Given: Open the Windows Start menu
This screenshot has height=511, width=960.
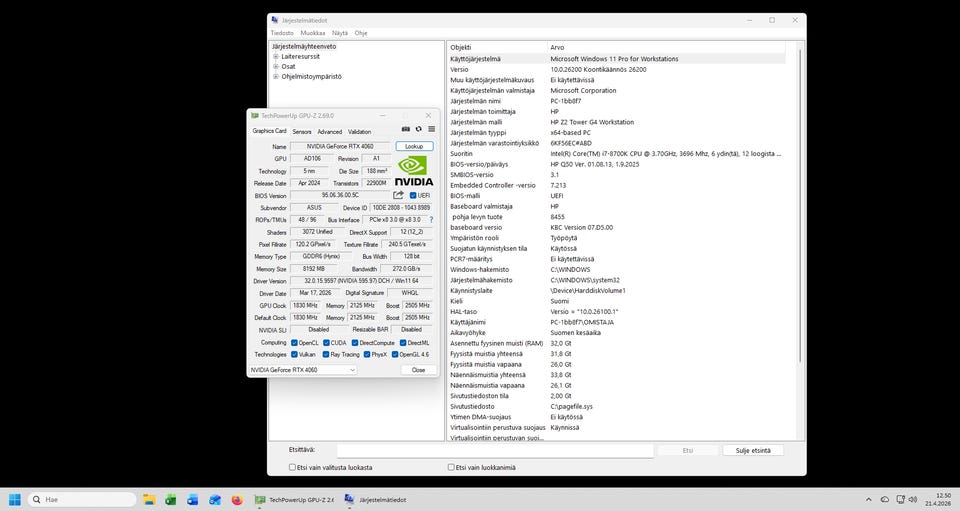Looking at the screenshot, I should click(x=15, y=499).
